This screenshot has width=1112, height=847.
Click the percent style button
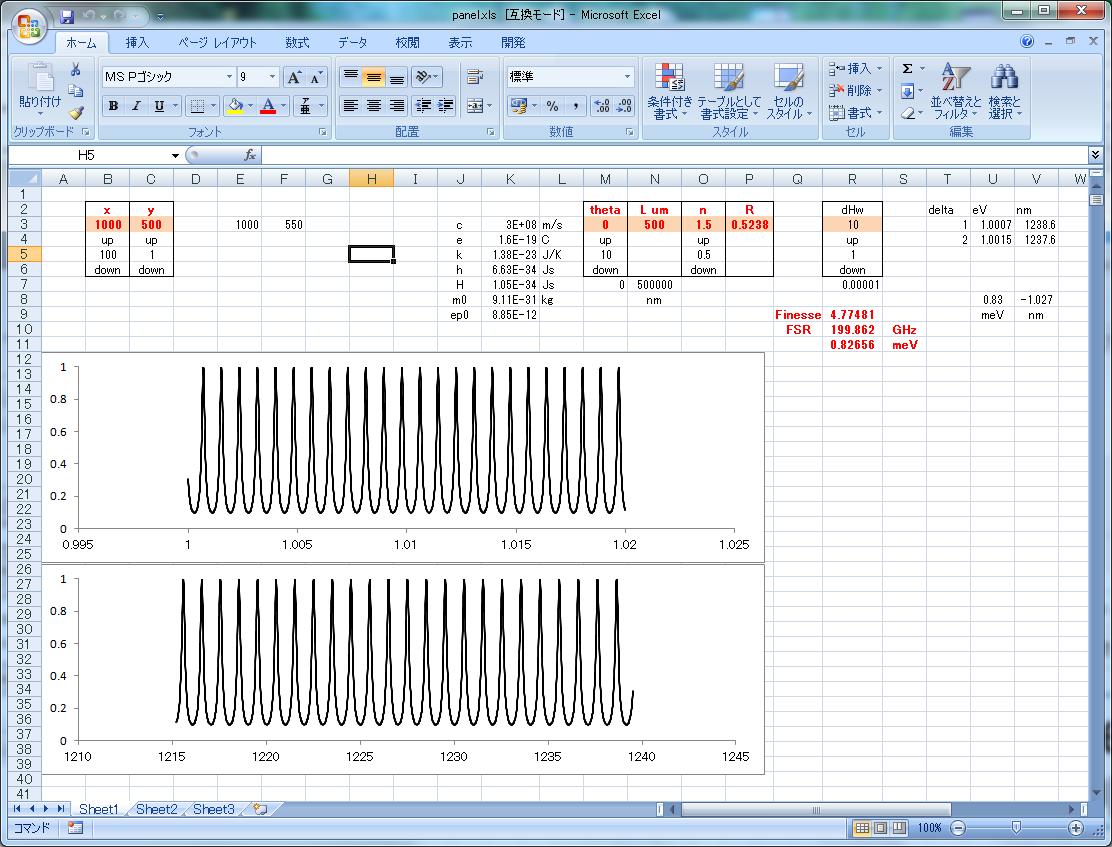point(552,106)
